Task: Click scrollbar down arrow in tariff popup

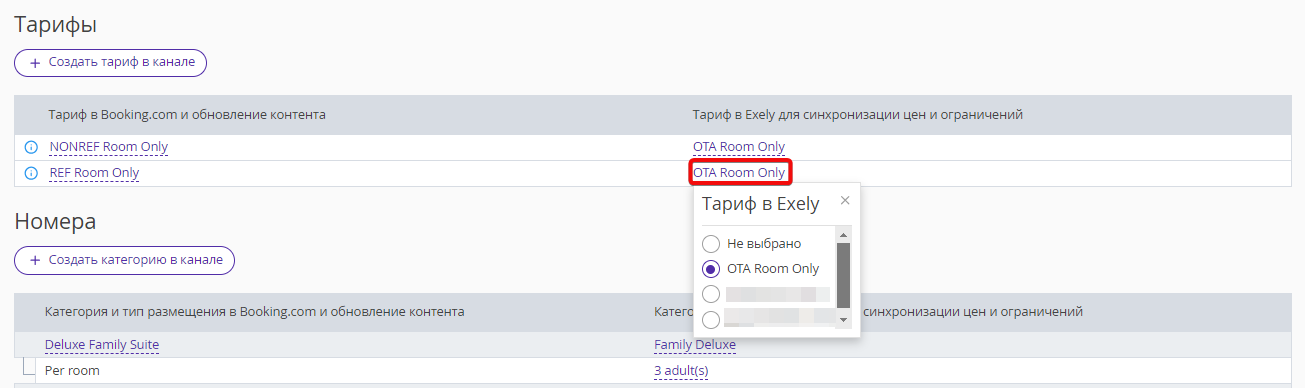Action: tap(843, 320)
